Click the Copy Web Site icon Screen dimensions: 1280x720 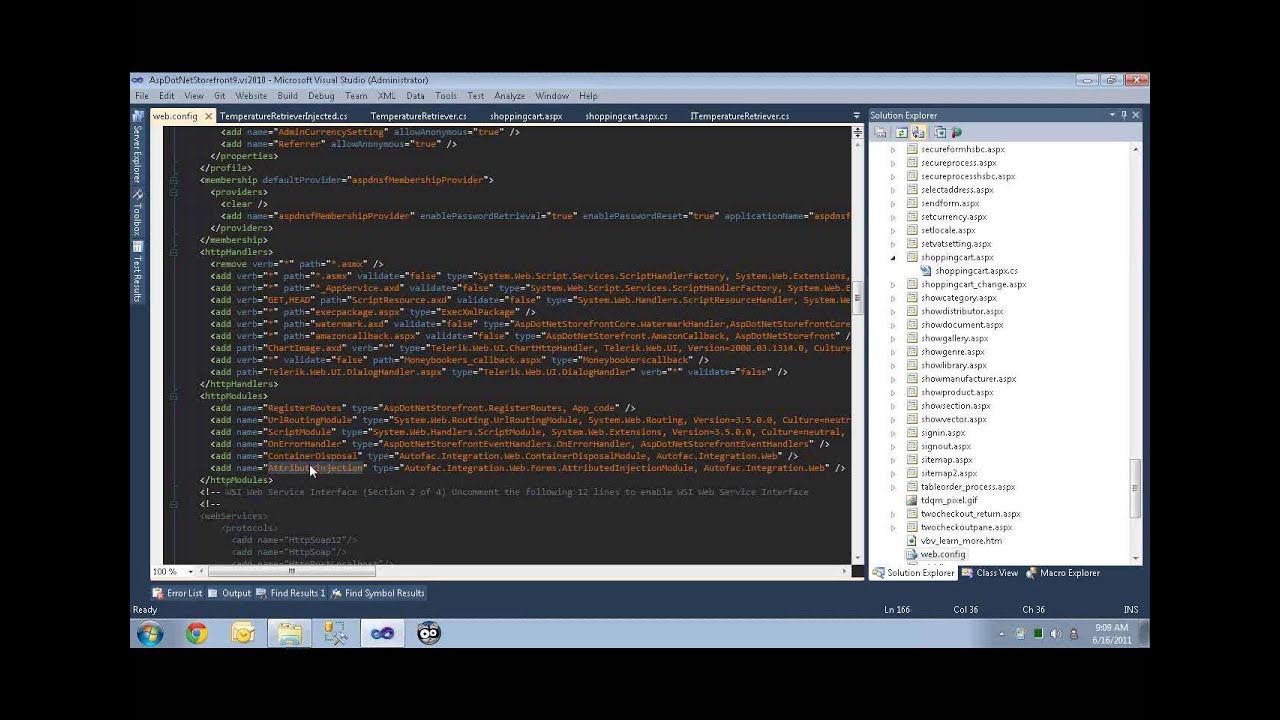pos(940,132)
